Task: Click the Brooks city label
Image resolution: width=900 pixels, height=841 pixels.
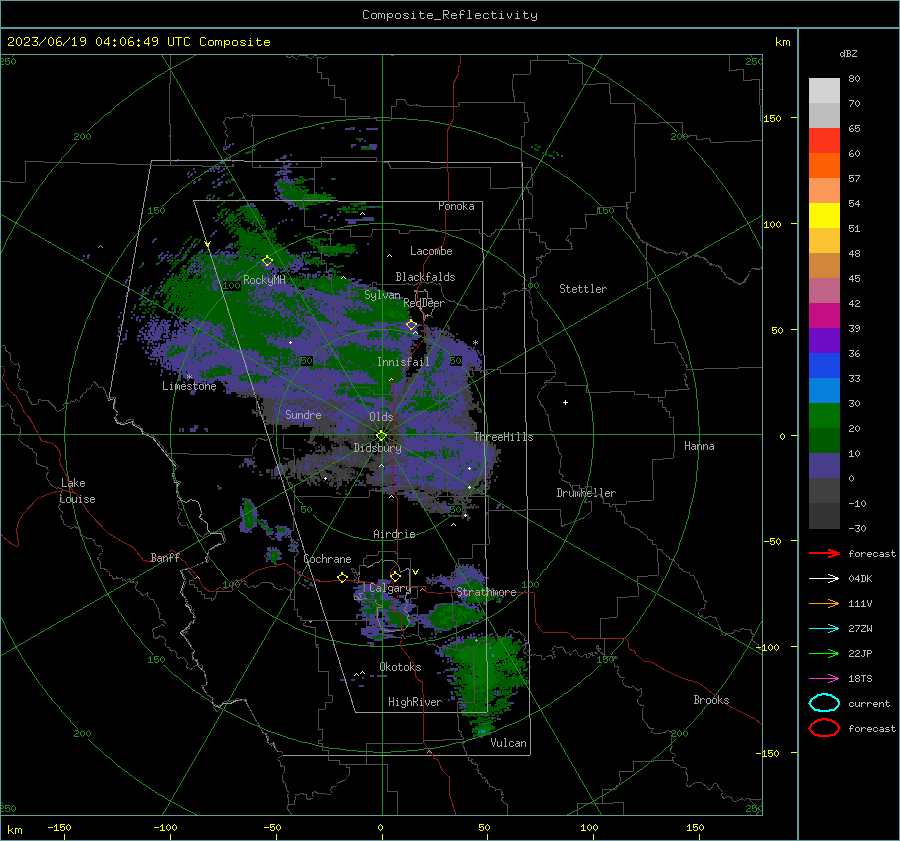Action: coord(711,700)
